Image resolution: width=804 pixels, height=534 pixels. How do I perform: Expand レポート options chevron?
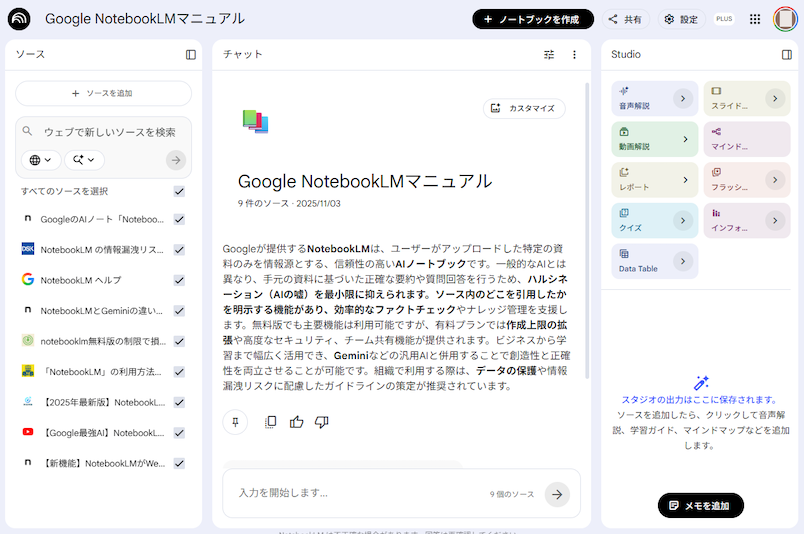[686, 180]
